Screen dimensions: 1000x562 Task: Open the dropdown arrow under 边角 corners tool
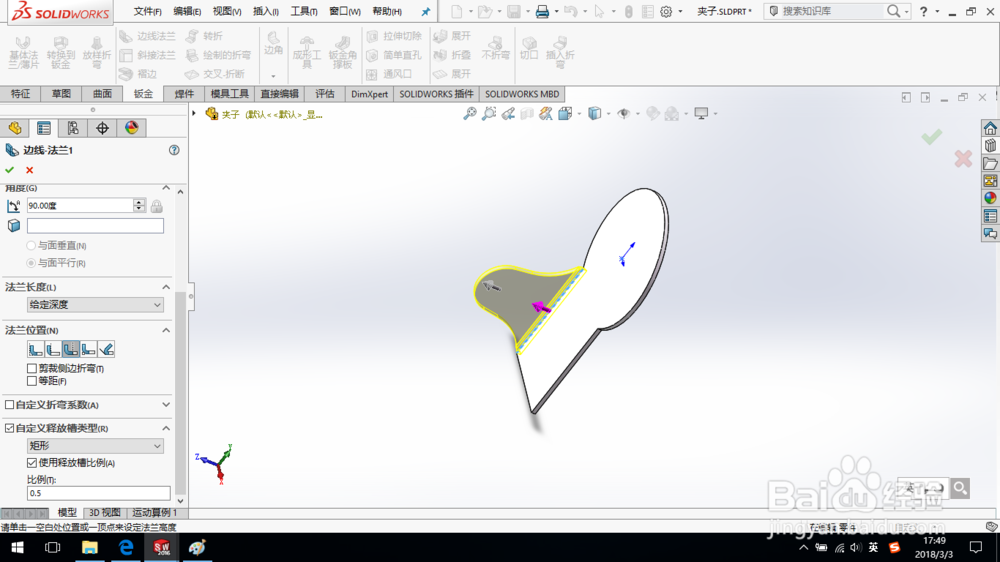[274, 76]
